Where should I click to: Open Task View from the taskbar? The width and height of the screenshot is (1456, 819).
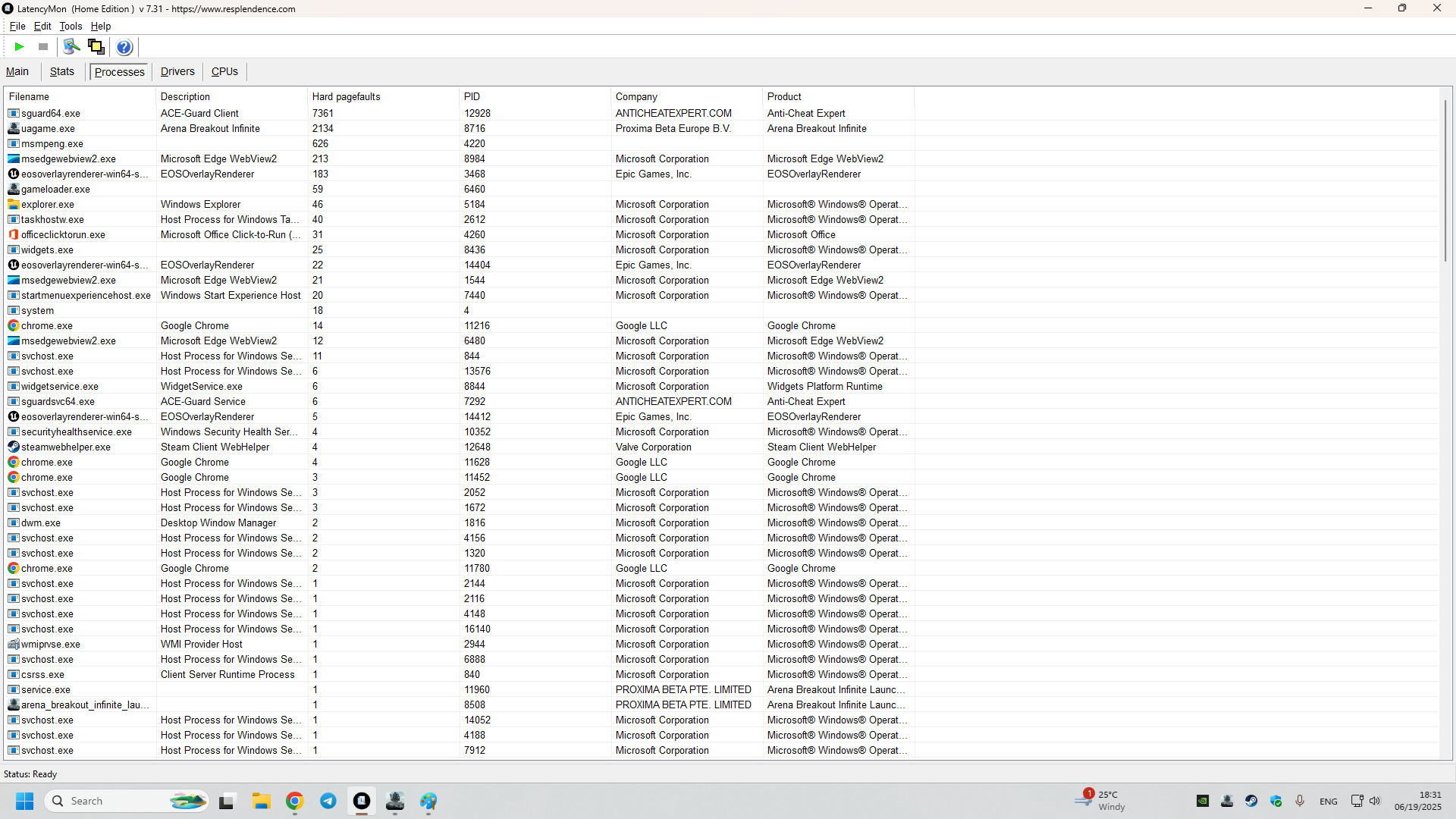(x=226, y=801)
